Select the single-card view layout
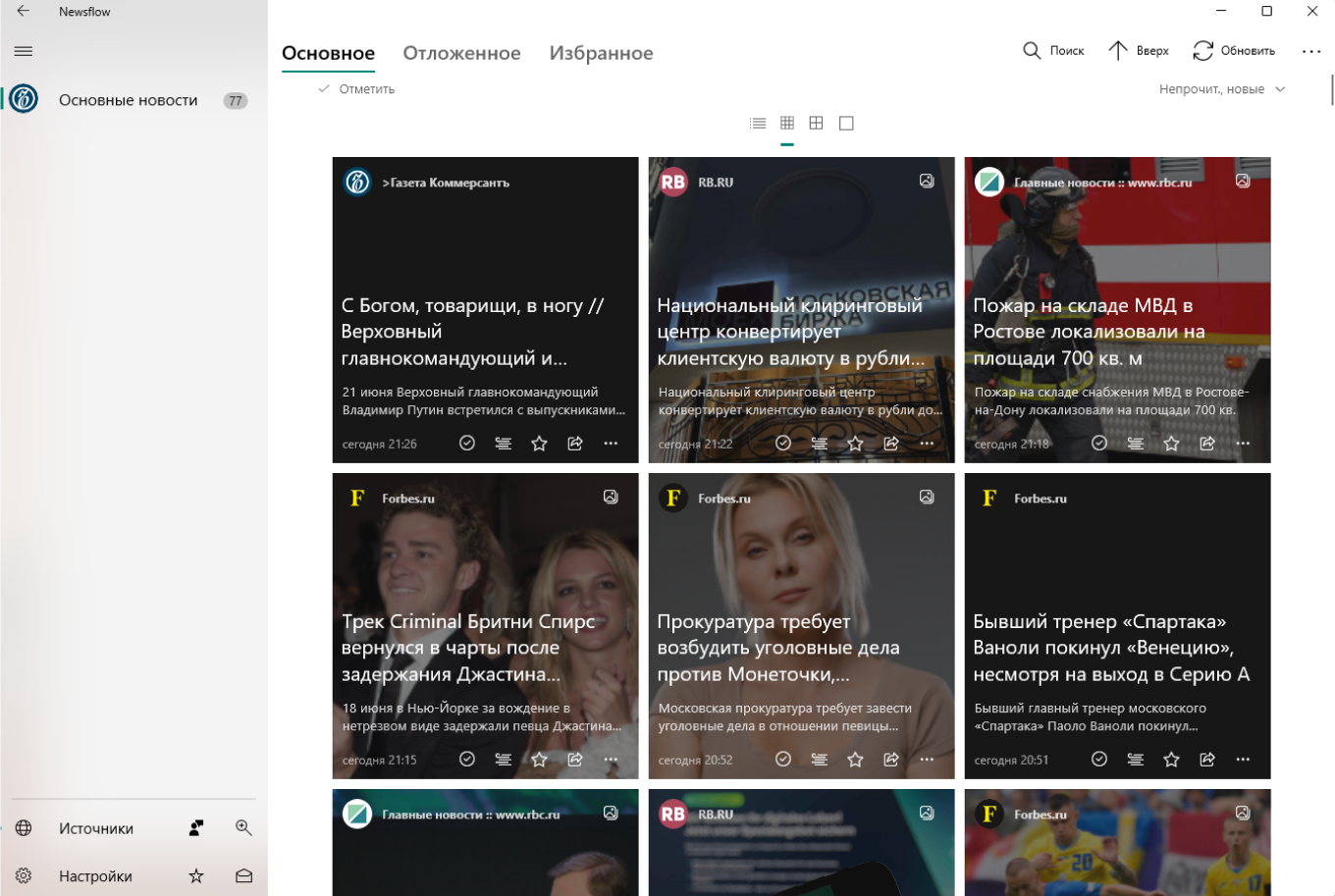Image resolution: width=1335 pixels, height=896 pixels. tap(844, 123)
